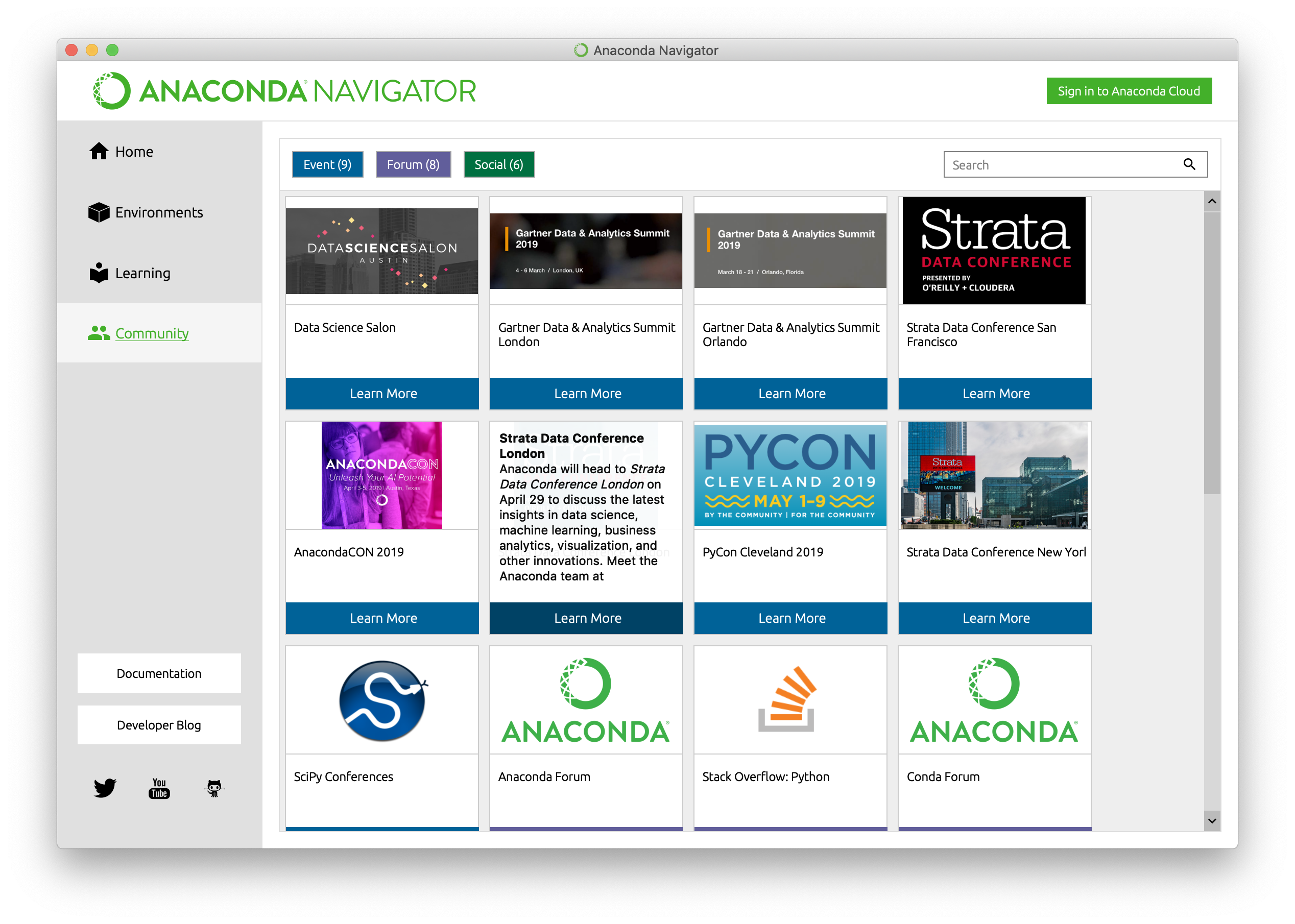Toggle the Event (9) filter

click(x=328, y=164)
